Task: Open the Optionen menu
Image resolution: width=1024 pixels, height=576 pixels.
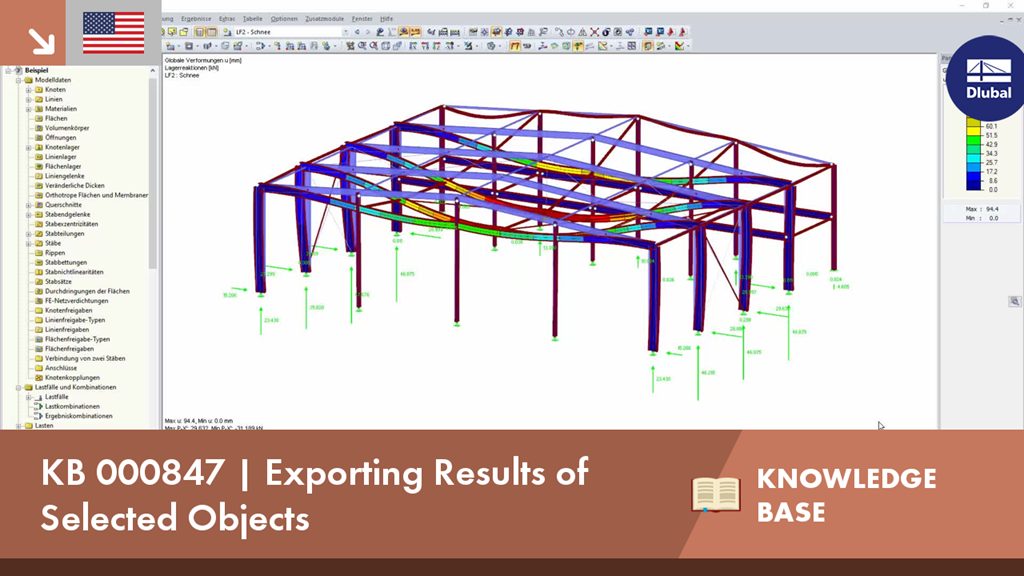Action: point(283,19)
